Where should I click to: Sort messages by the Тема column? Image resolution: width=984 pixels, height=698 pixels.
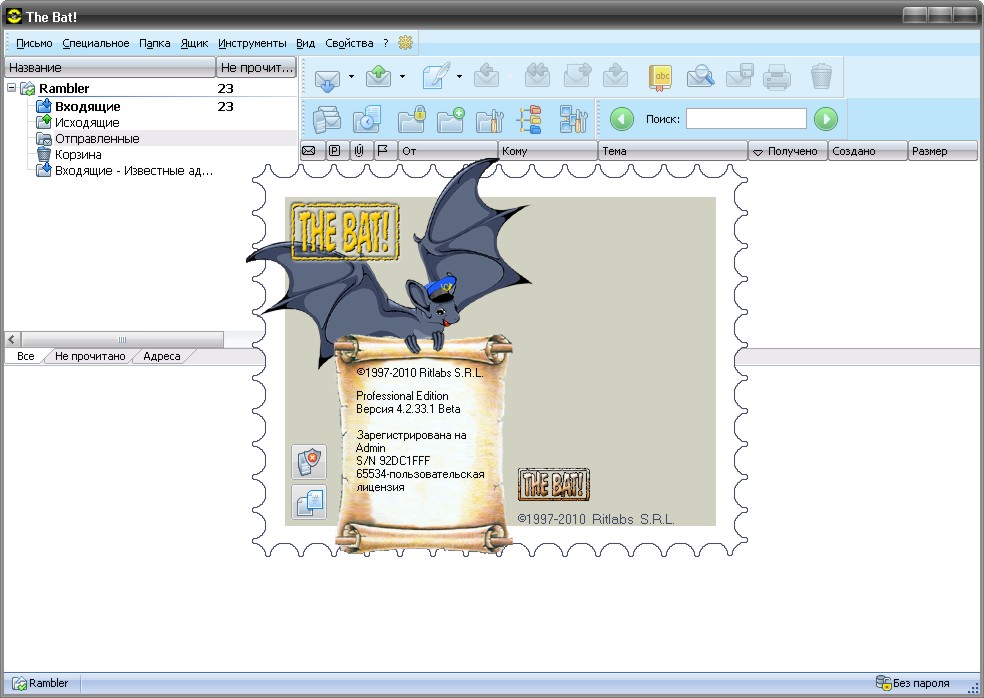(673, 151)
